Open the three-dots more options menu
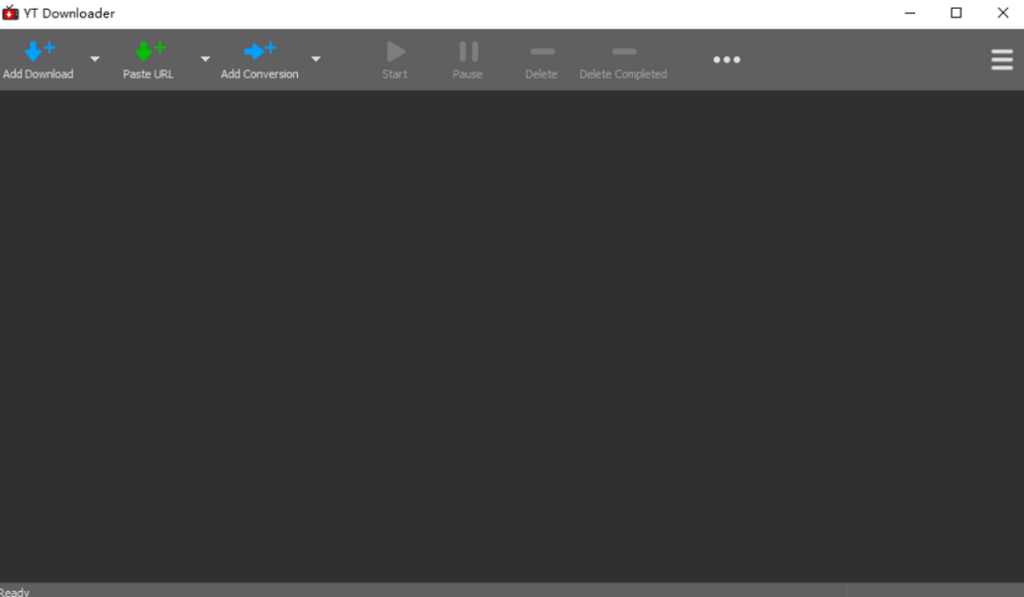 [727, 60]
